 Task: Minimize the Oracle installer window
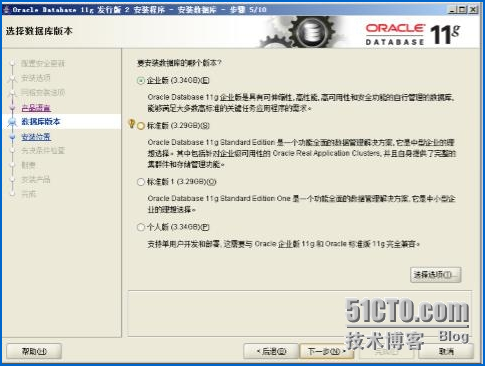click(x=452, y=10)
